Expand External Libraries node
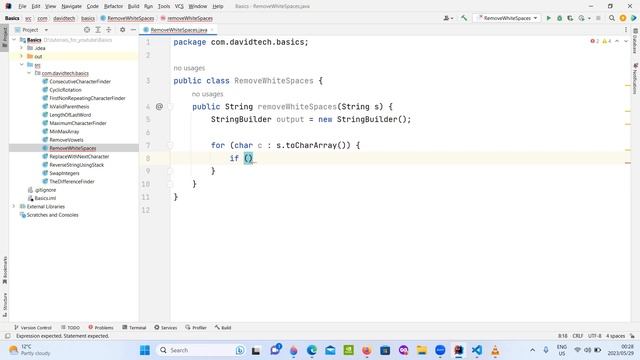This screenshot has height=360, width=640. pyautogui.click(x=14, y=207)
